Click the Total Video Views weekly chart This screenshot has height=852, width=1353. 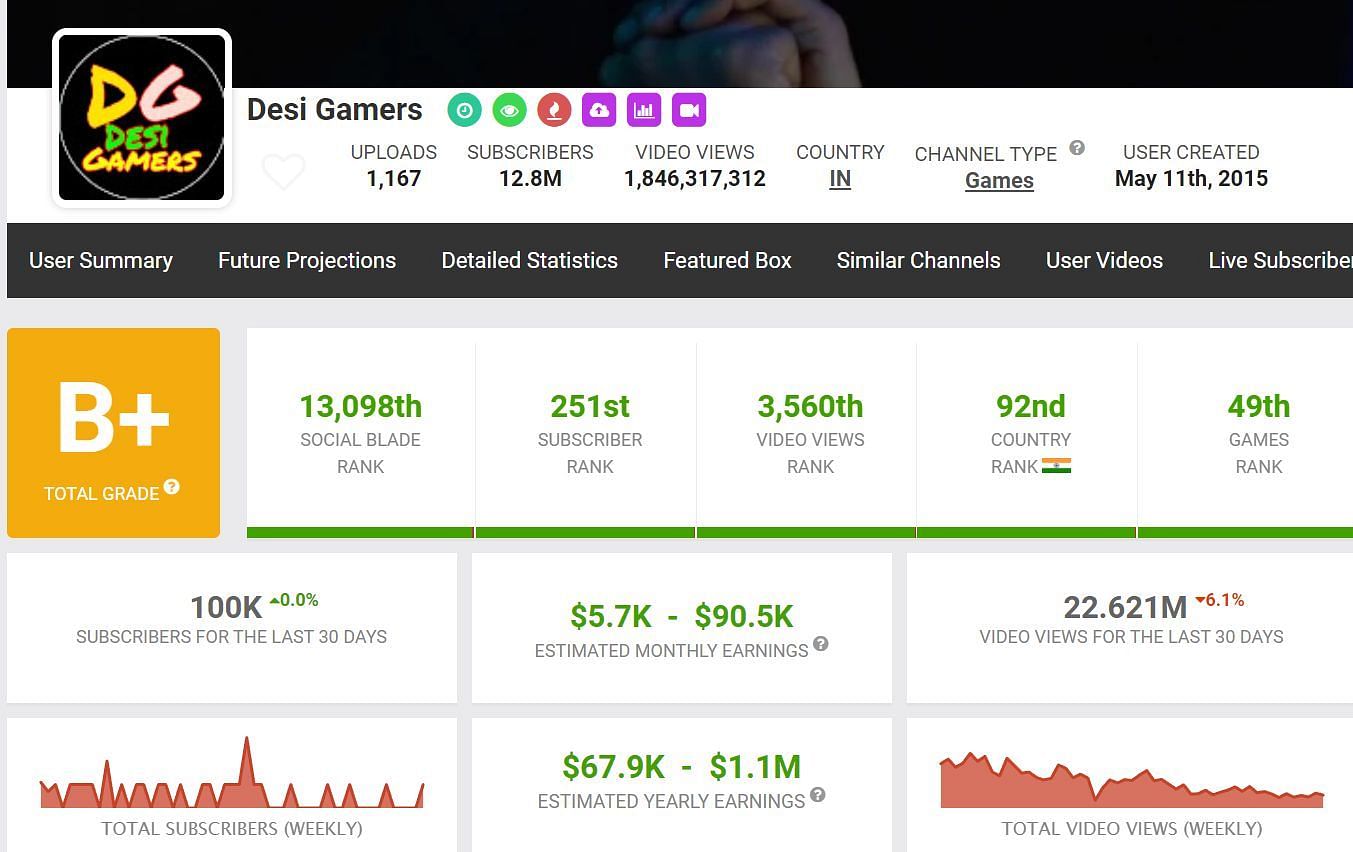point(1132,779)
